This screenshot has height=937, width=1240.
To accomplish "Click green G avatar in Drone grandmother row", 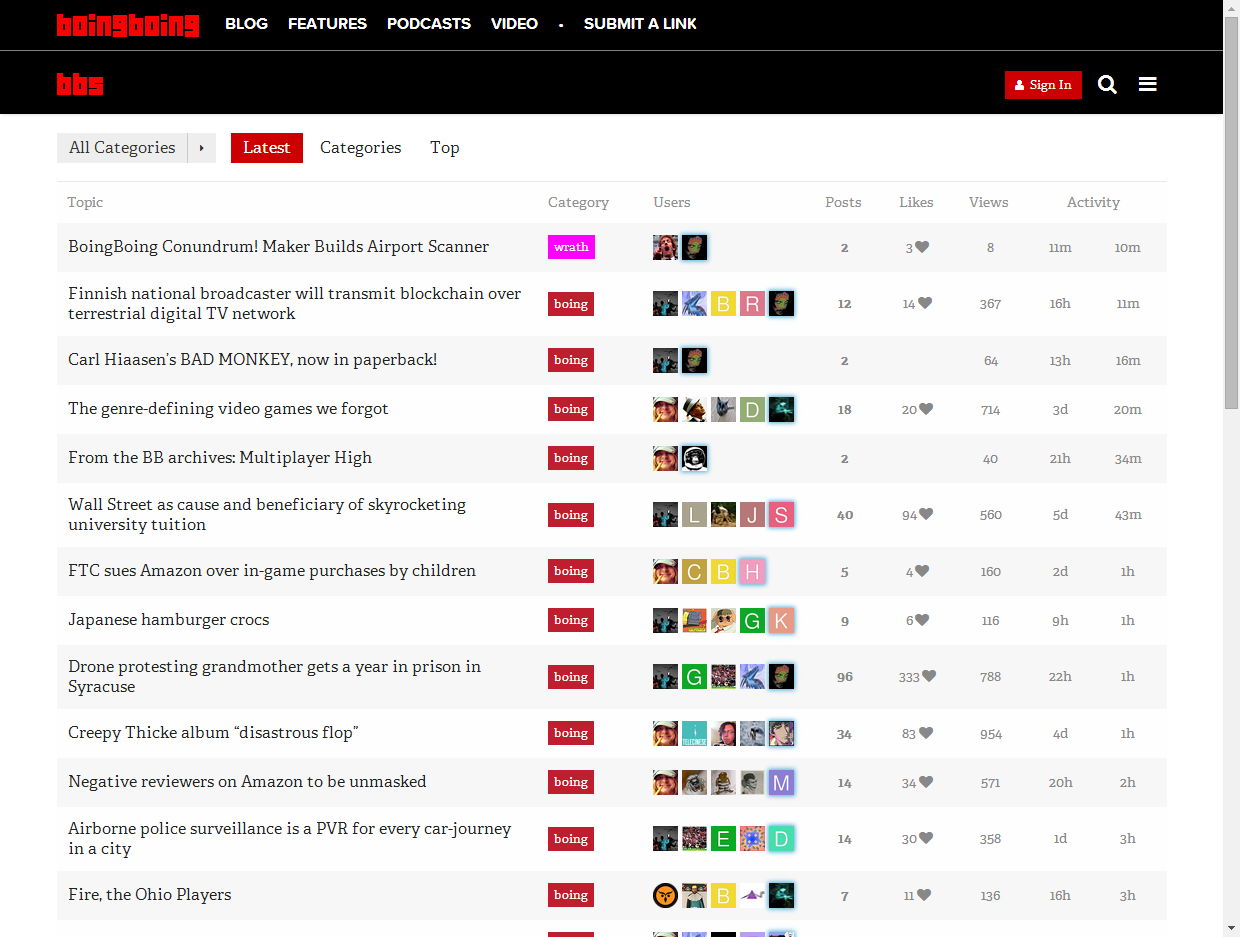I will click(694, 677).
